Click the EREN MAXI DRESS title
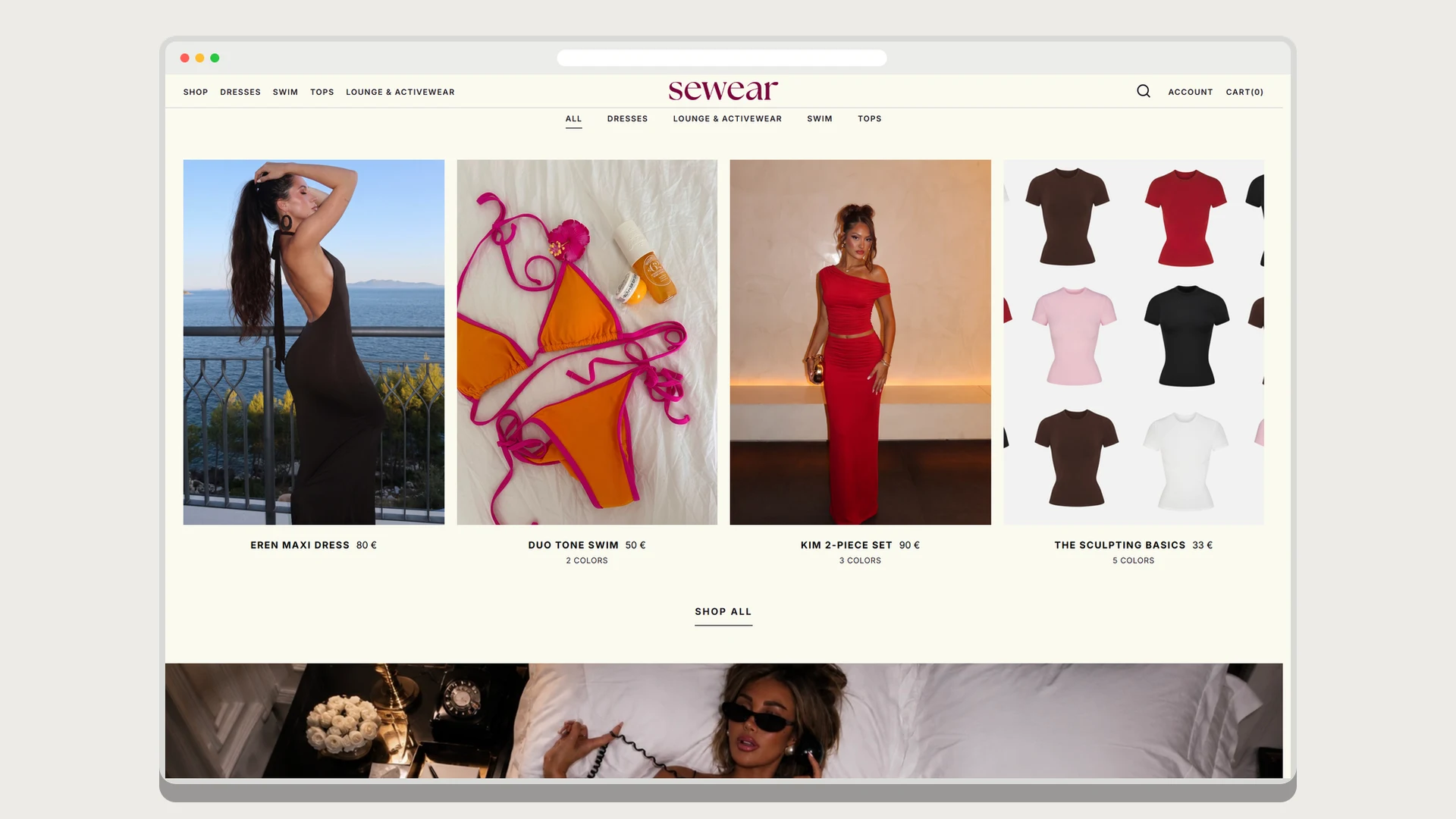This screenshot has width=1456, height=819. [x=300, y=545]
